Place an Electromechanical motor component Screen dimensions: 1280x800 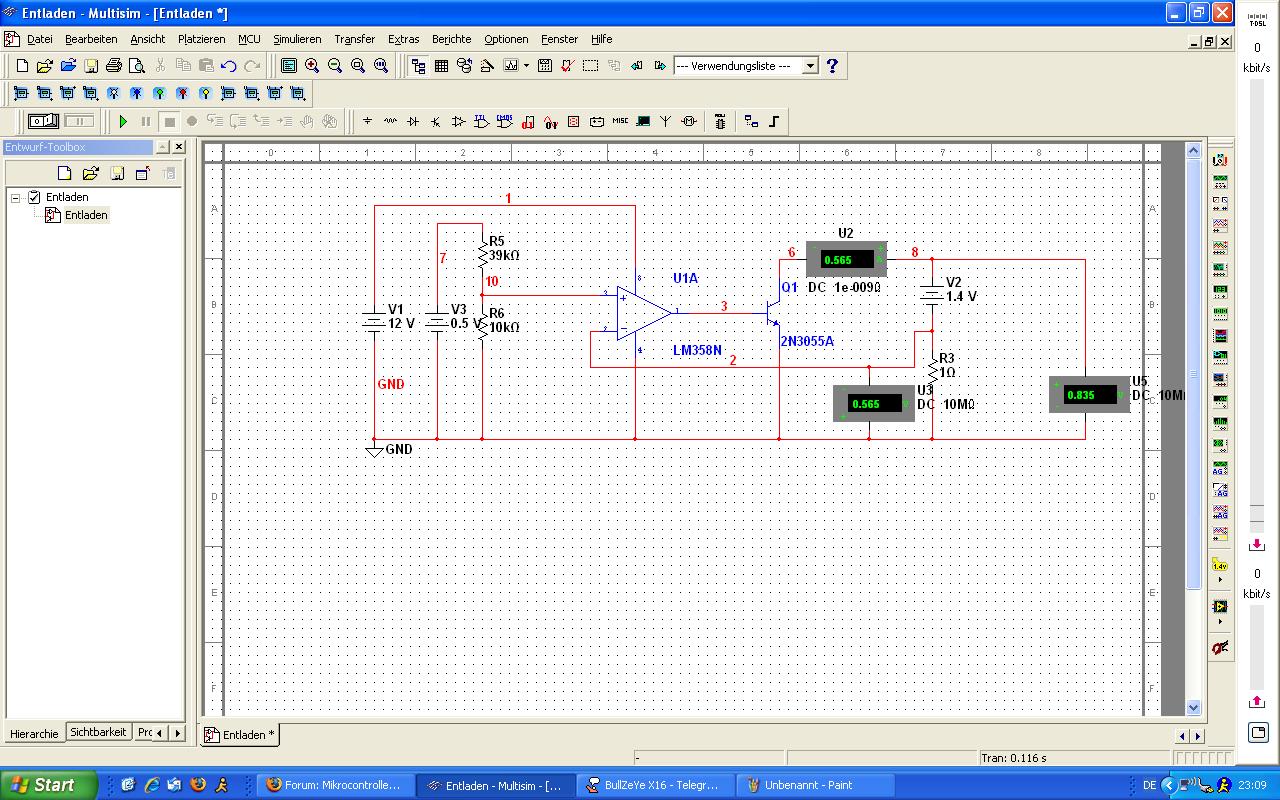pyautogui.click(x=689, y=121)
